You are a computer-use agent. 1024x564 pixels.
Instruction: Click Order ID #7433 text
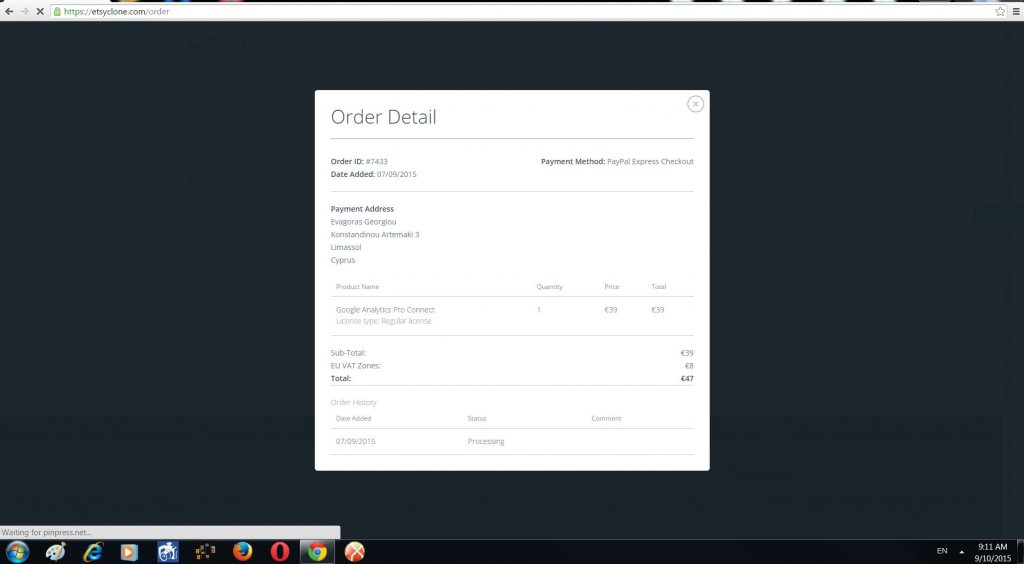(359, 161)
